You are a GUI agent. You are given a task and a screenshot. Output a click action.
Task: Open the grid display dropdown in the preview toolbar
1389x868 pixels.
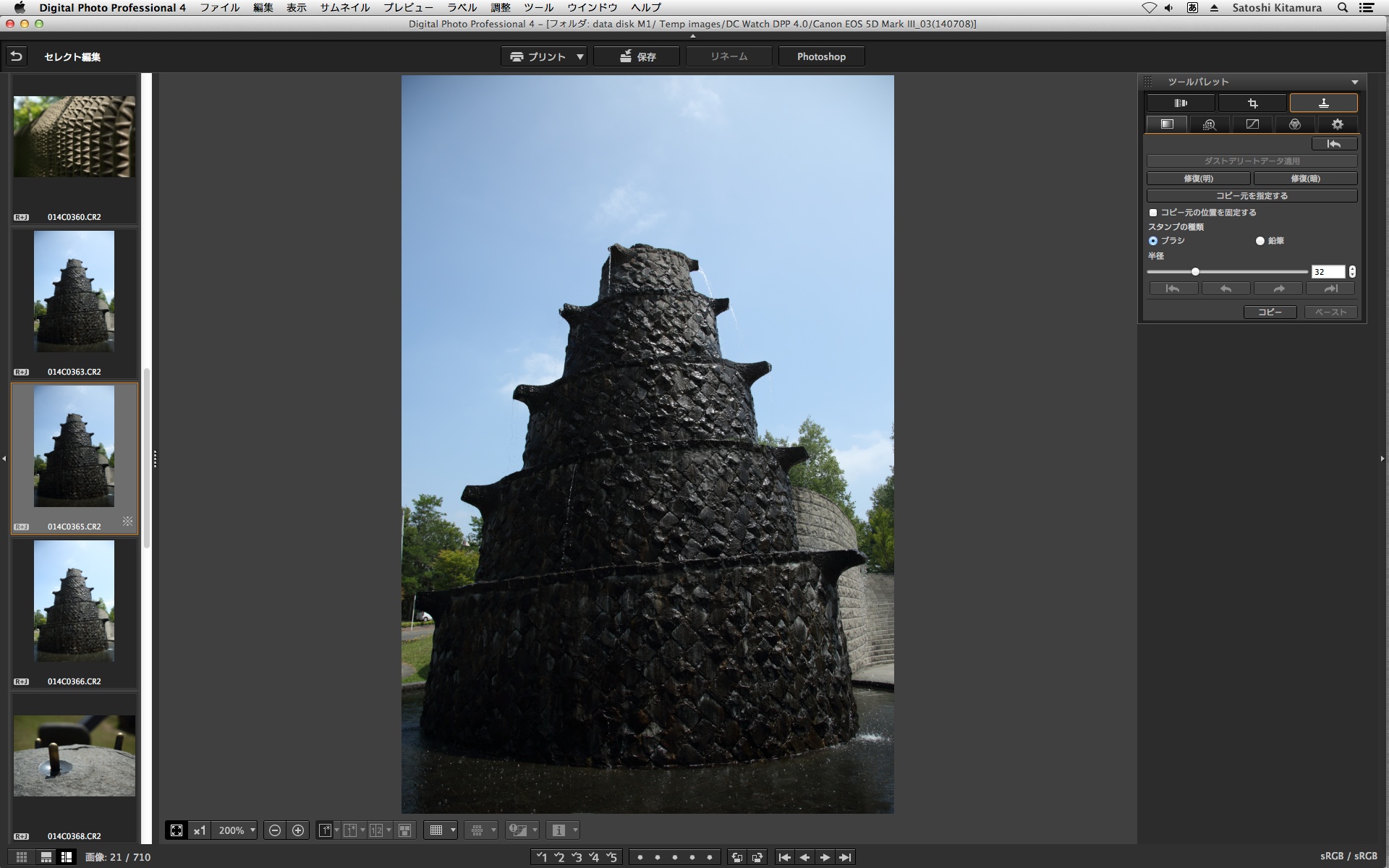click(453, 830)
